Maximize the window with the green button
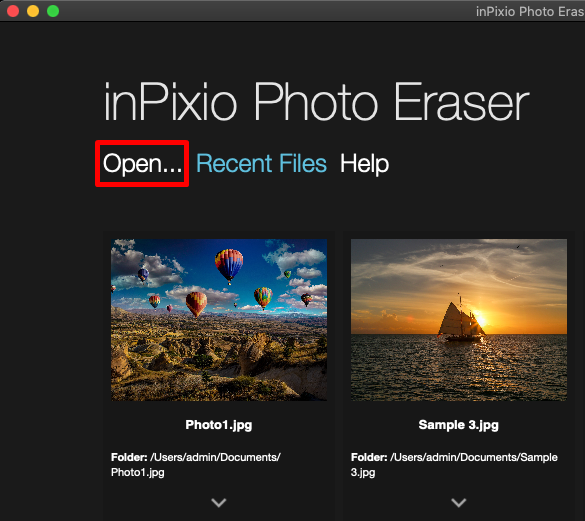Image resolution: width=585 pixels, height=521 pixels. [53, 11]
